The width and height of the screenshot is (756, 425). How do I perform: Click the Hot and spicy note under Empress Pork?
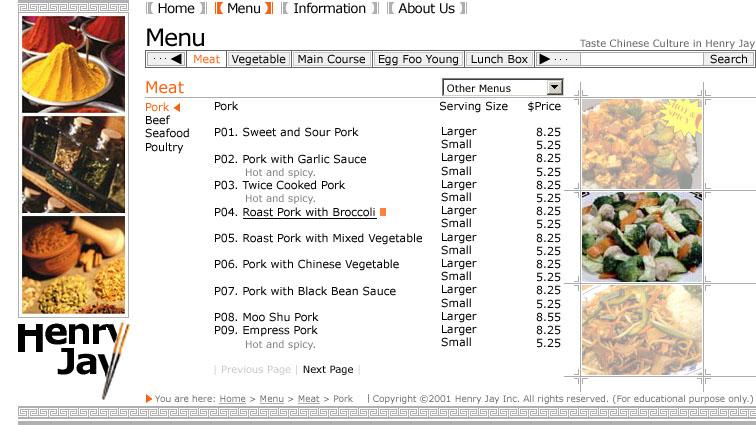pos(280,344)
